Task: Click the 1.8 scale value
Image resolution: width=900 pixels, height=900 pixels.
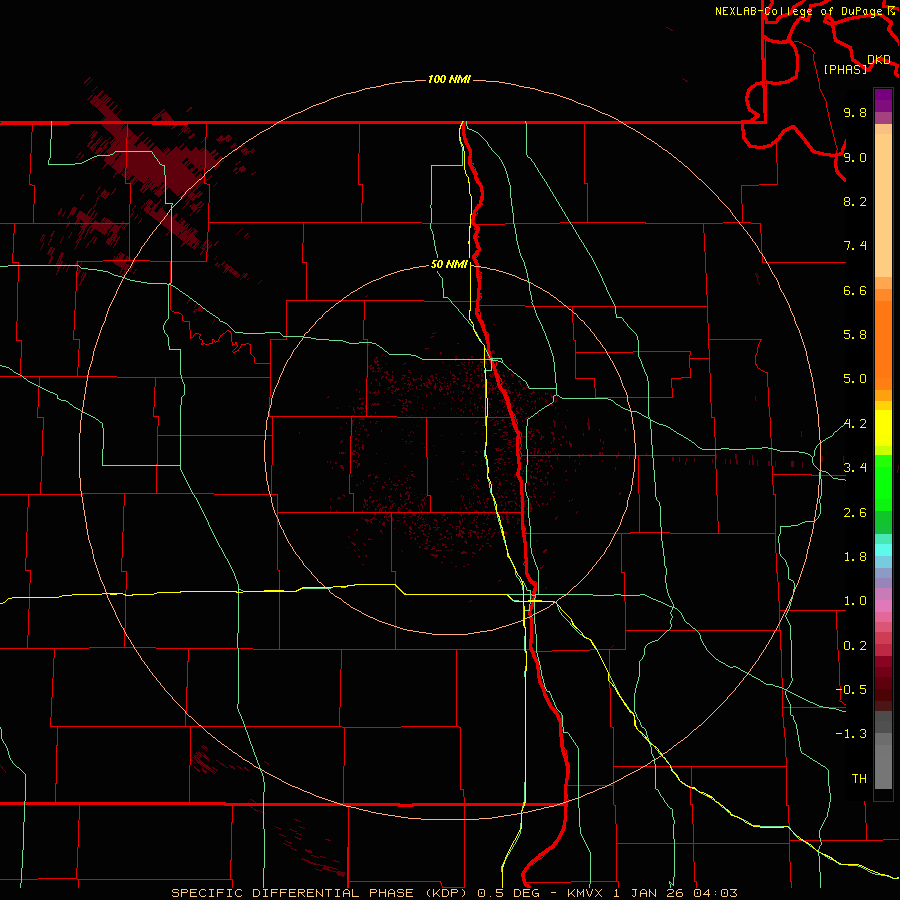Action: [855, 557]
